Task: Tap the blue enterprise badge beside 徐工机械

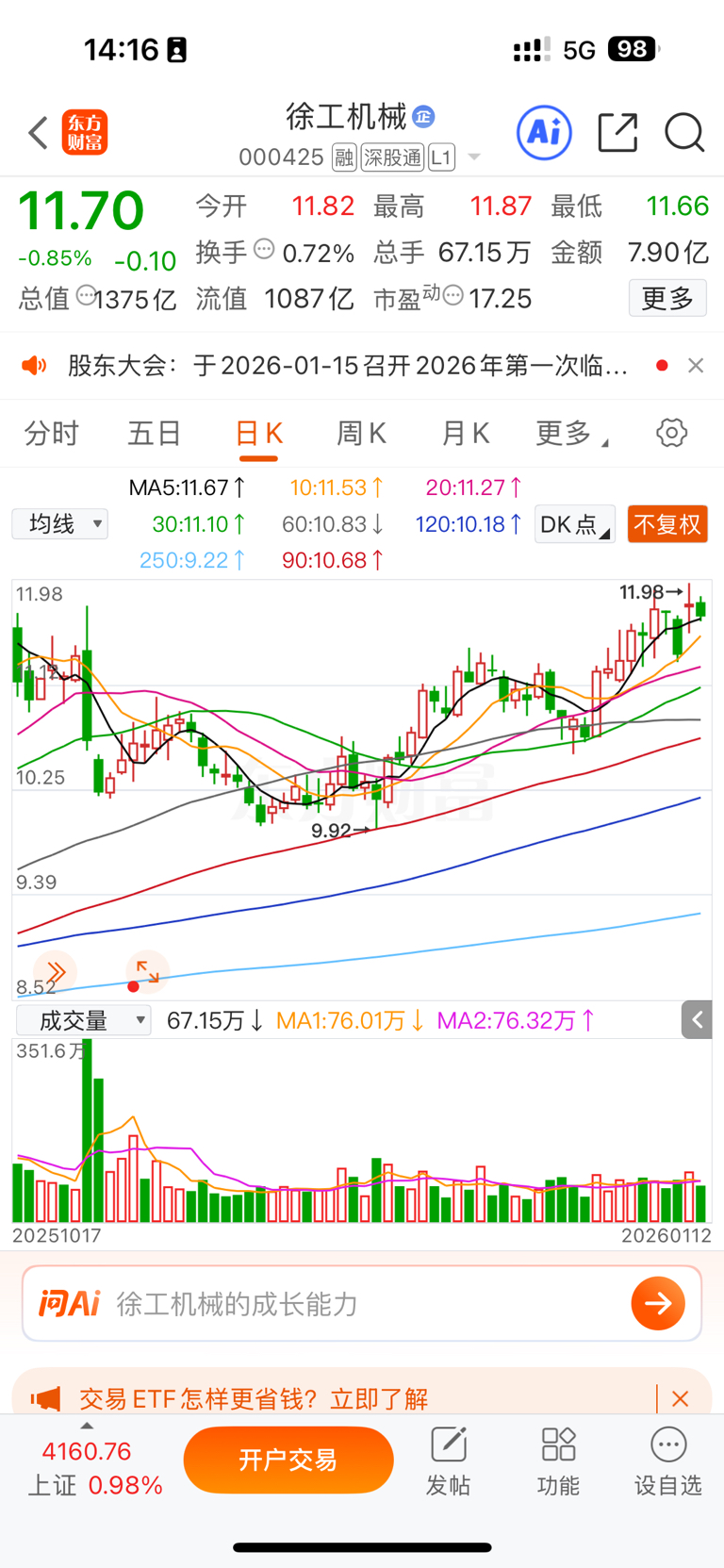Action: tap(423, 117)
